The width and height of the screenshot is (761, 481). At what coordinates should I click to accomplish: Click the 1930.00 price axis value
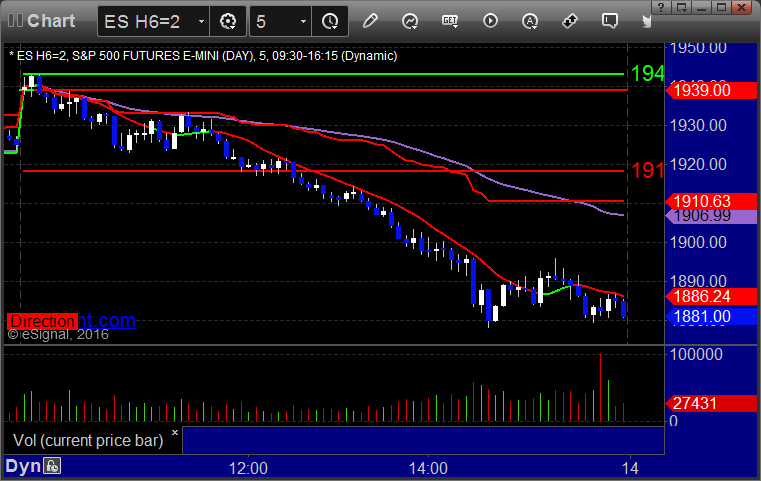point(698,125)
